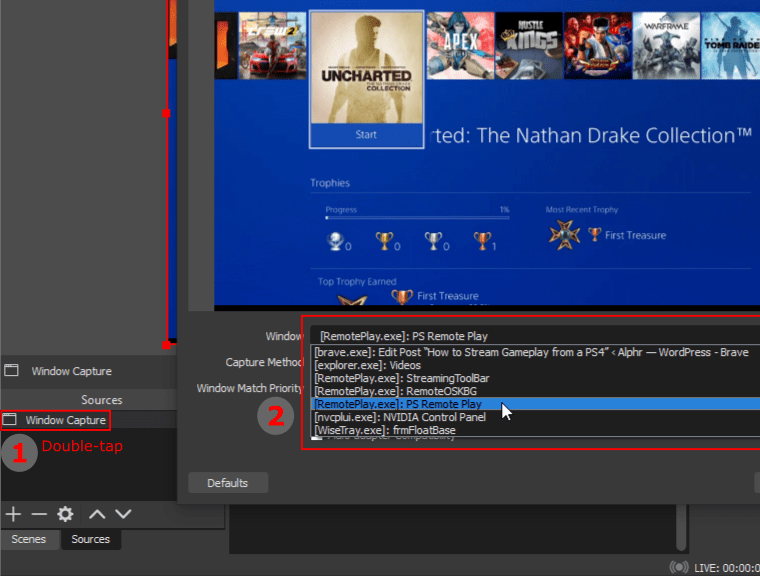Select the Window Capture row in Sources list
The width and height of the screenshot is (760, 576).
pos(88,420)
